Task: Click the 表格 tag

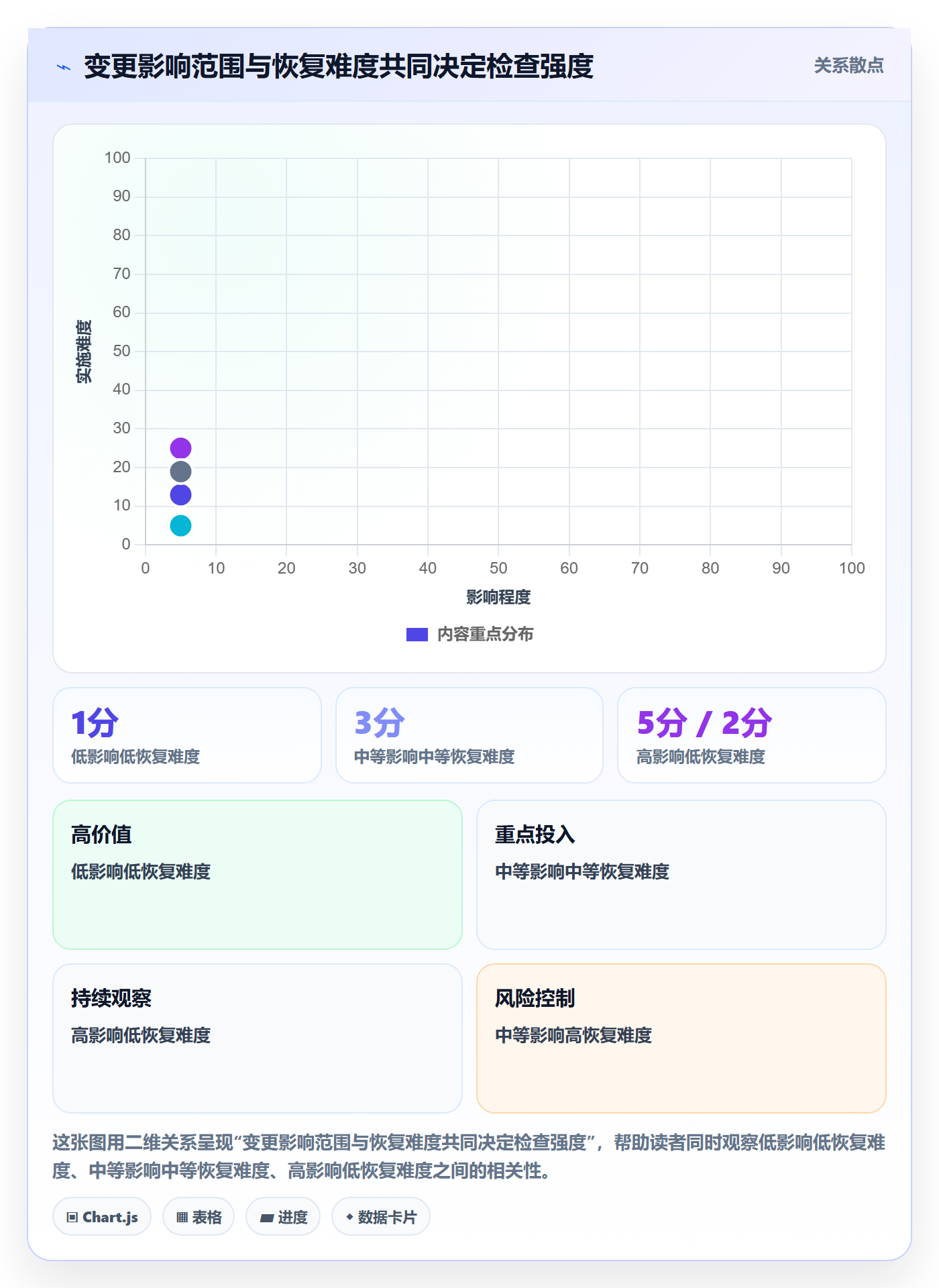Action: pyautogui.click(x=199, y=1217)
